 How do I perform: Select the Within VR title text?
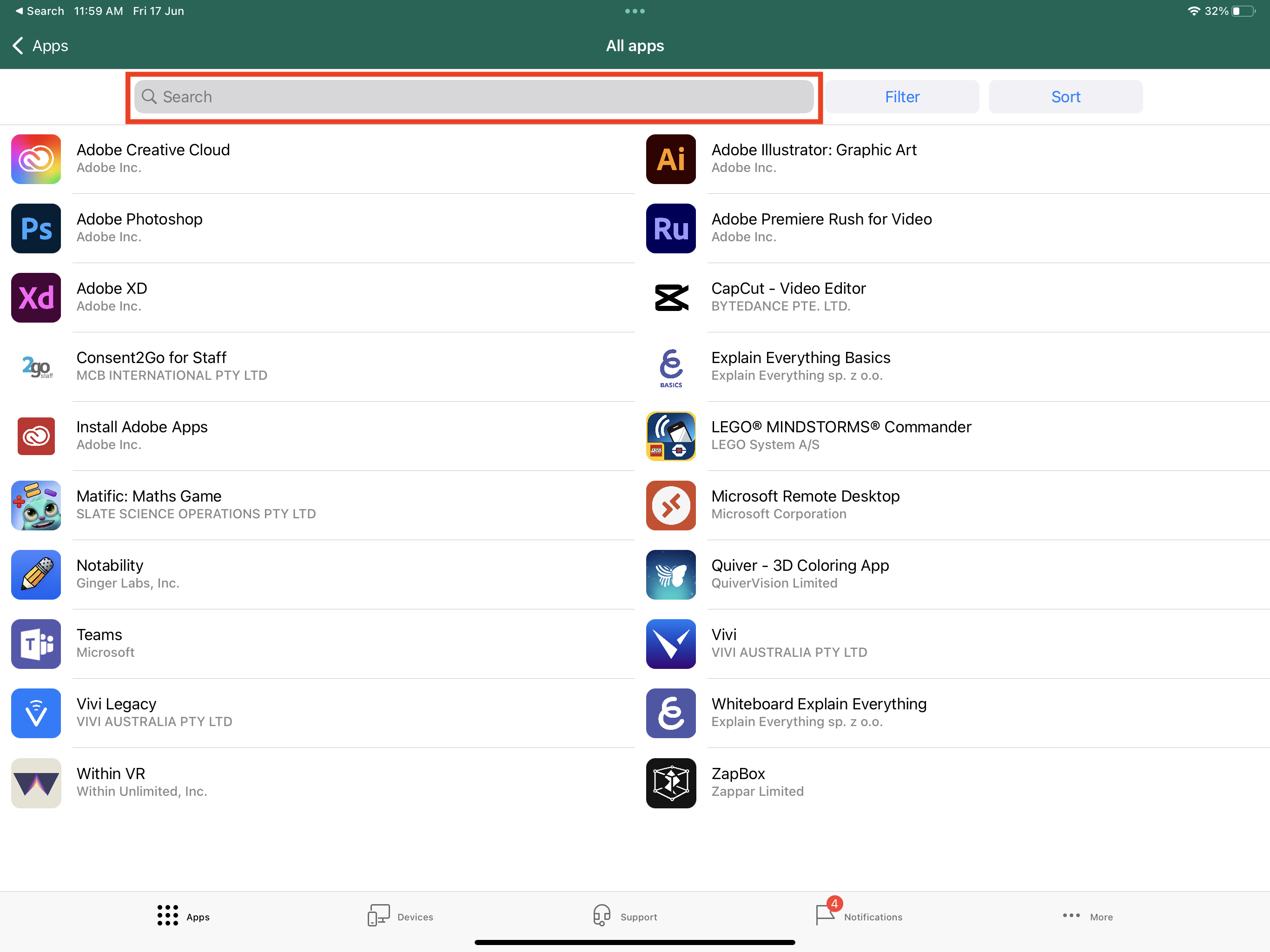pos(111,773)
